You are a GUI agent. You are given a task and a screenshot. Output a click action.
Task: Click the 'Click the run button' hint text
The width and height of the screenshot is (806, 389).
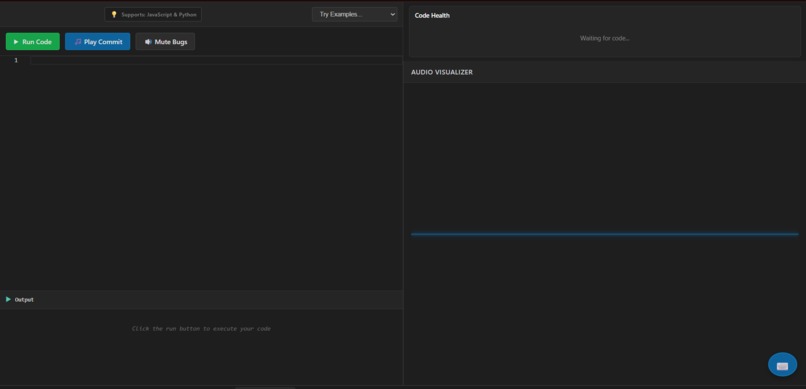201,328
